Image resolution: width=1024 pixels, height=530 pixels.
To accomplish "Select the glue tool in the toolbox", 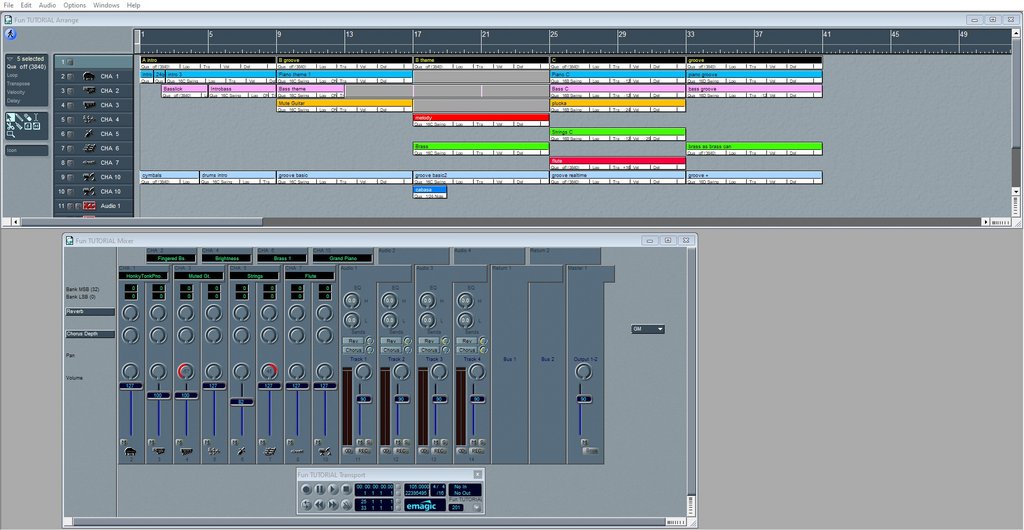I will [x=19, y=126].
